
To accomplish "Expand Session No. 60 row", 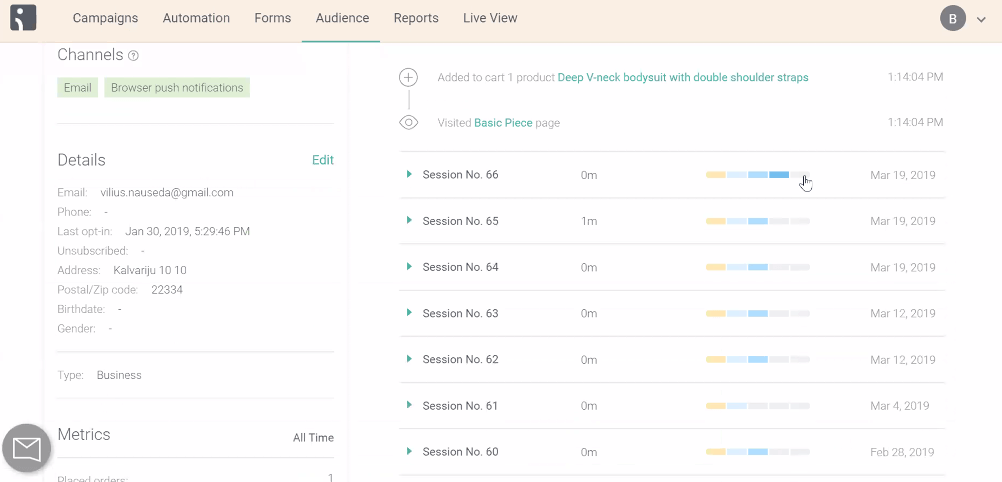I will tap(409, 452).
